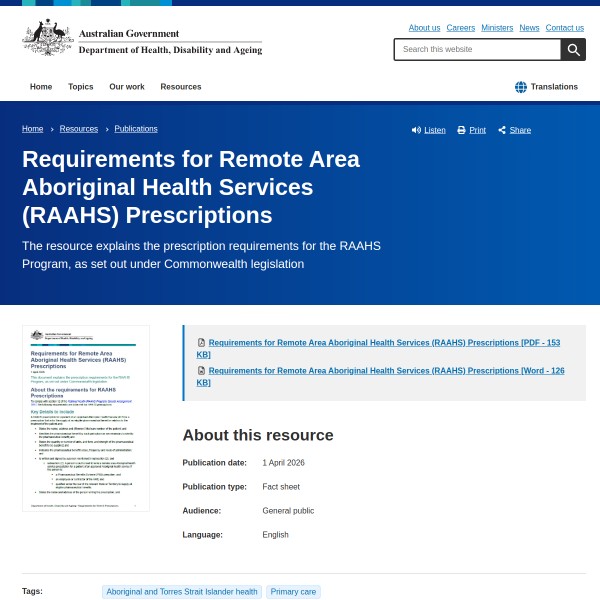
Task: Click the search magnifier button
Action: point(573,50)
